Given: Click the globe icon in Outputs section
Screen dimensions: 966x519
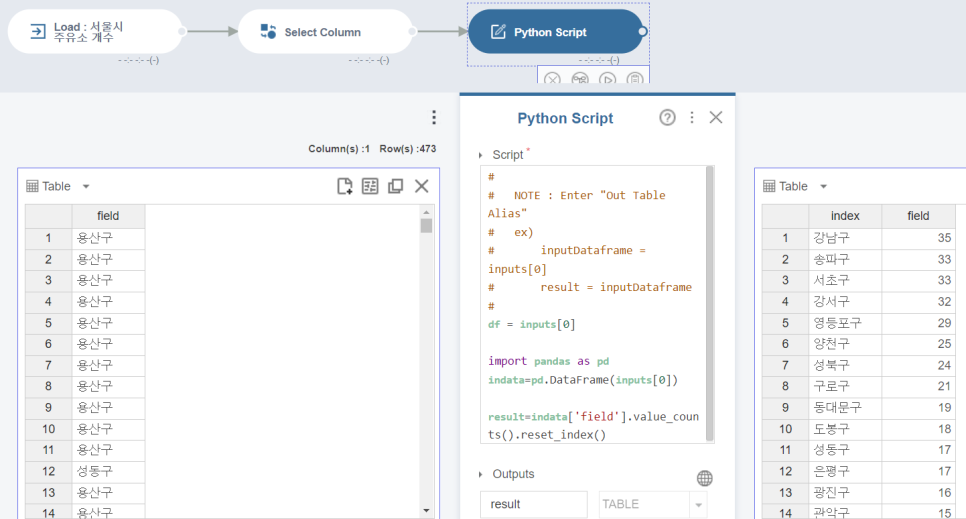Looking at the screenshot, I should (705, 478).
